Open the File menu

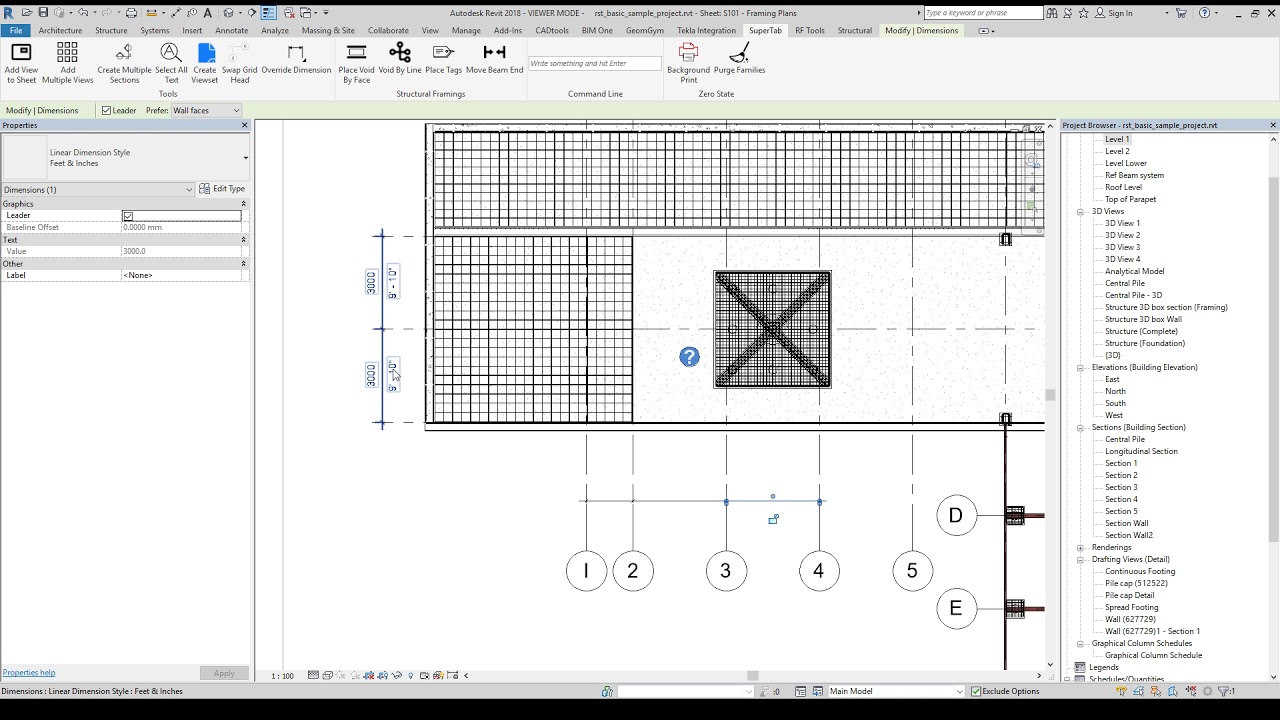coord(16,31)
